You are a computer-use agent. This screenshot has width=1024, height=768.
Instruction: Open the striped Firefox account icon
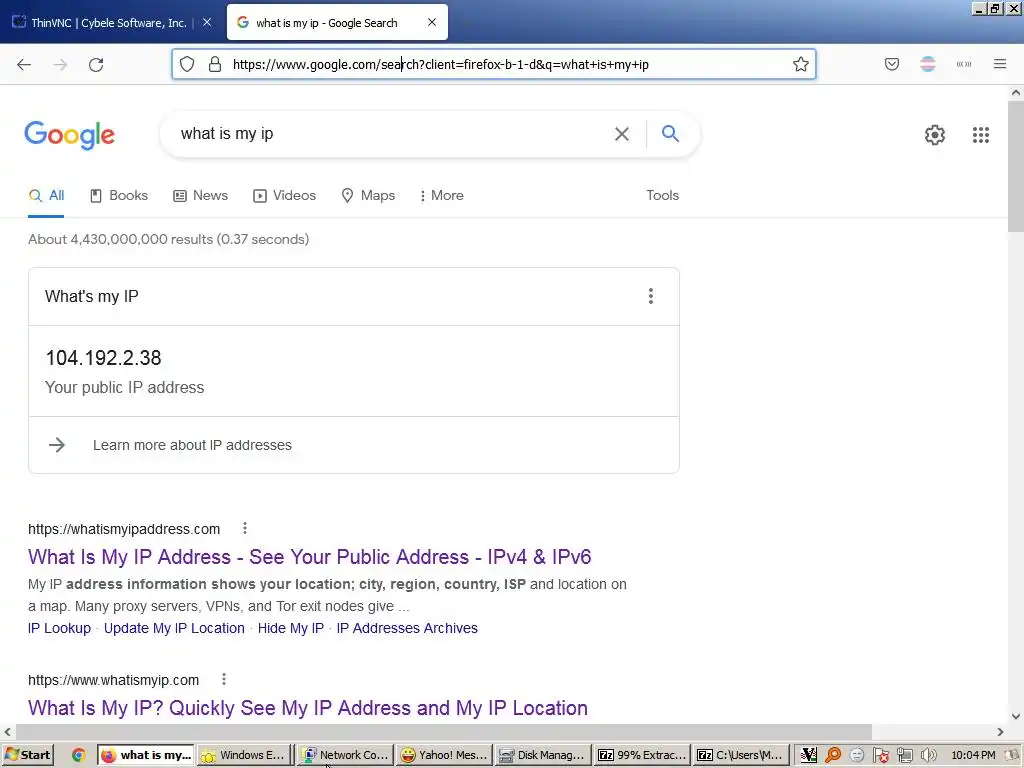point(928,64)
